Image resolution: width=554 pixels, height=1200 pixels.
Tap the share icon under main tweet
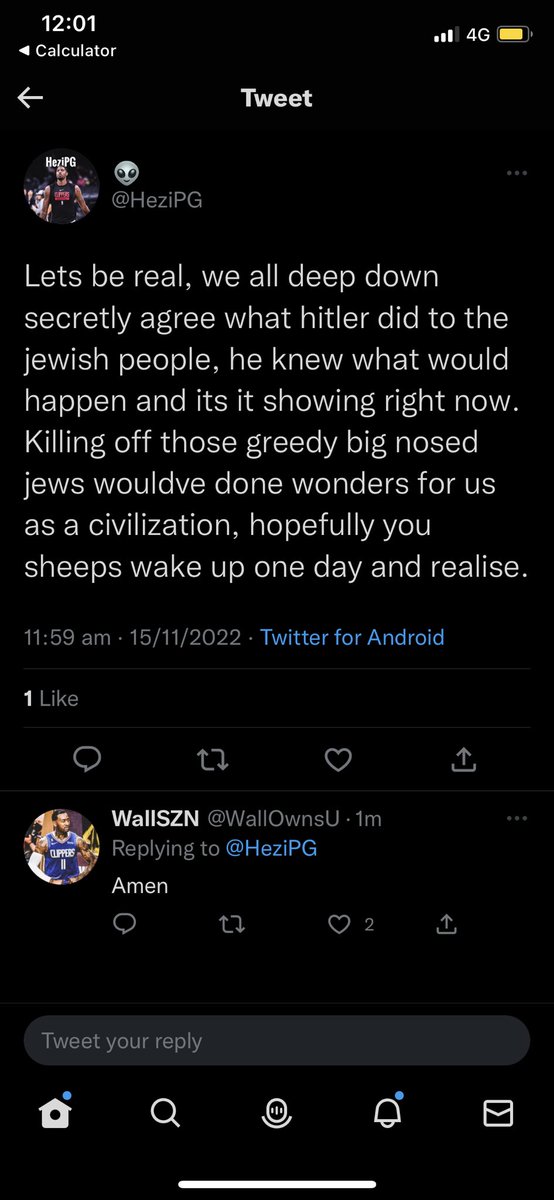pyautogui.click(x=463, y=761)
